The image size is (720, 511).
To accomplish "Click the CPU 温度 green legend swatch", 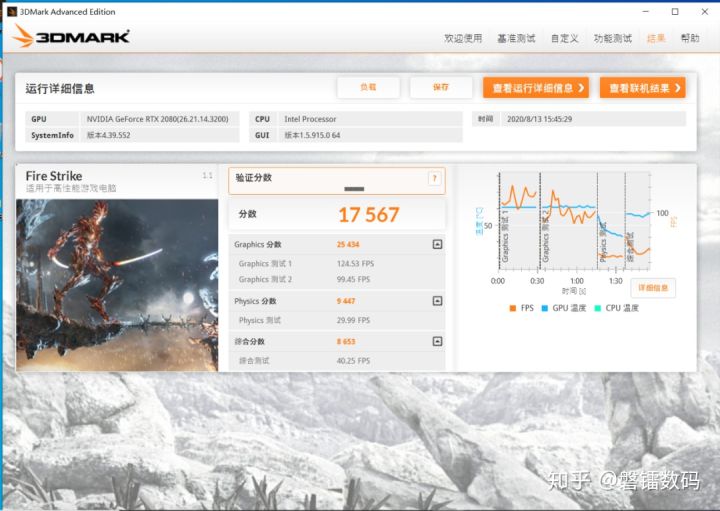I will (598, 308).
